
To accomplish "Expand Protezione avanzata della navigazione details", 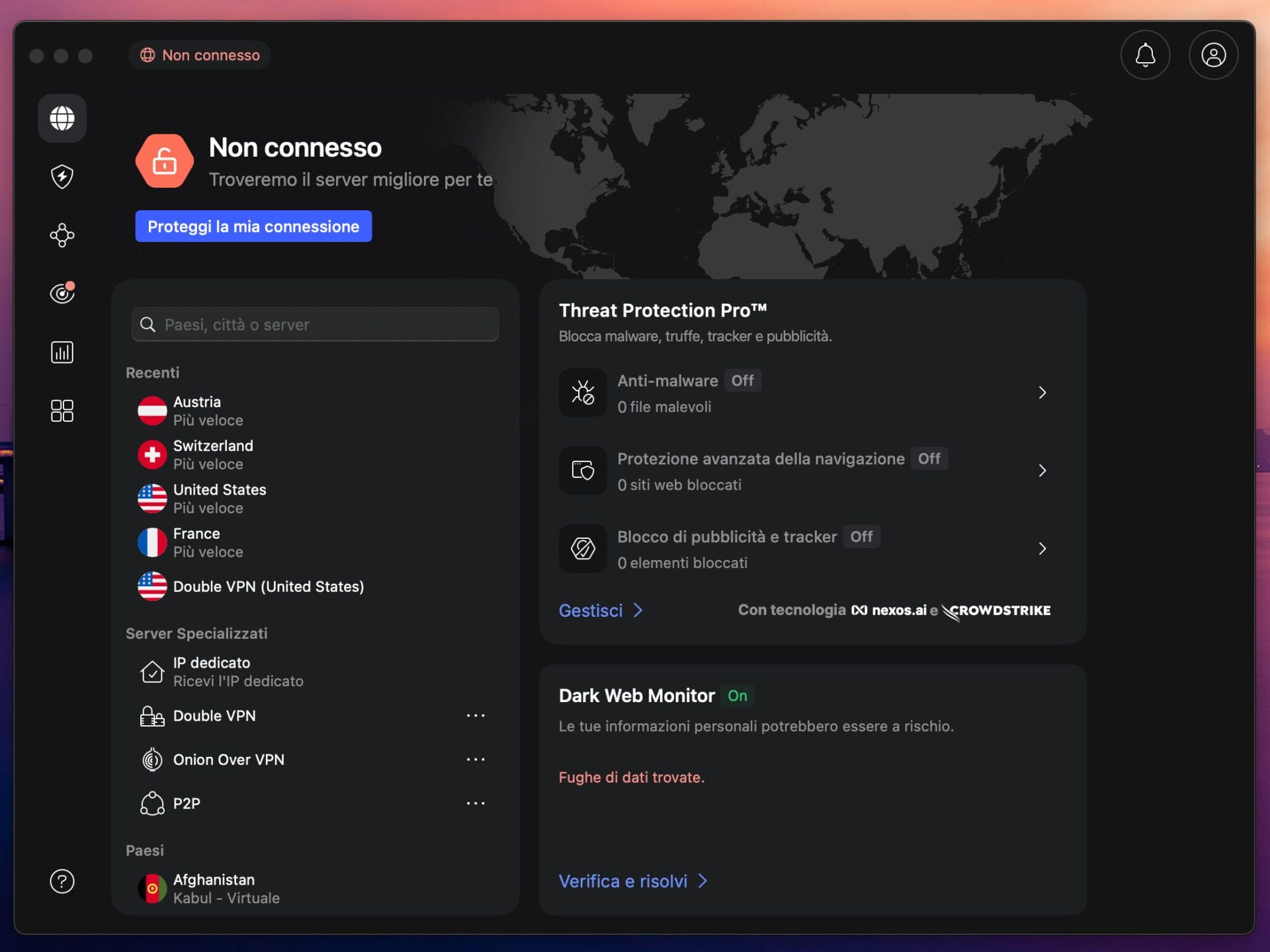I will [x=1042, y=471].
